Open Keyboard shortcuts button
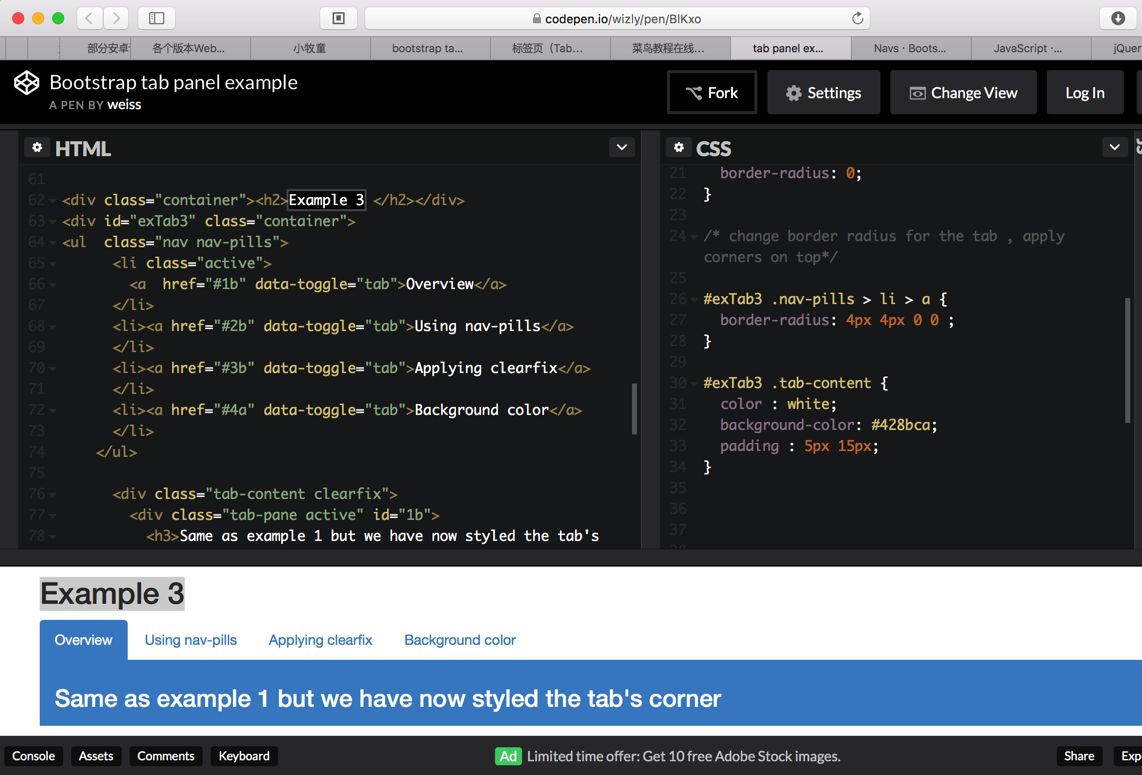1142x775 pixels. click(x=244, y=756)
